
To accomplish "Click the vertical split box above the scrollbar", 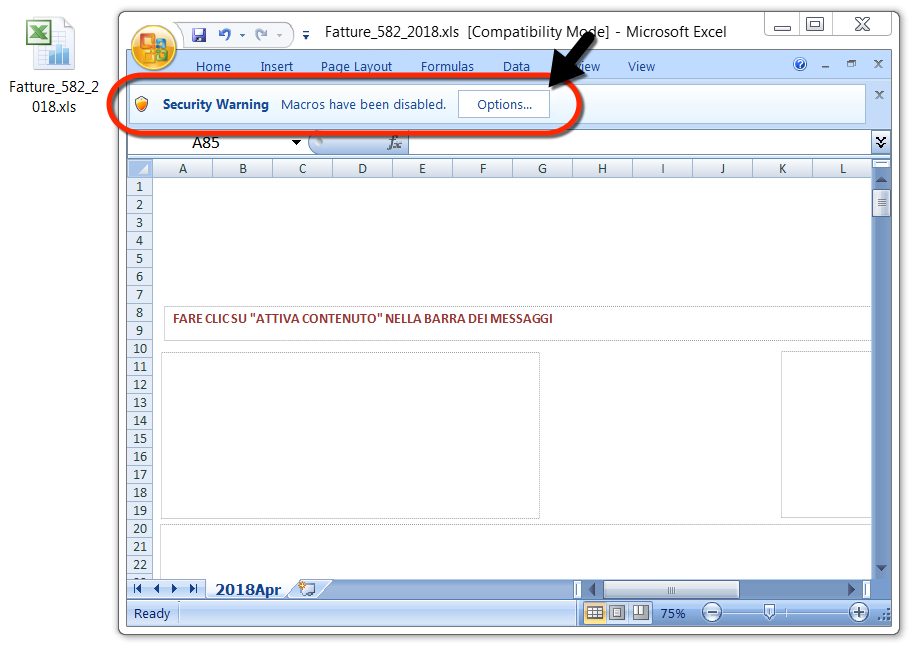I will click(881, 163).
